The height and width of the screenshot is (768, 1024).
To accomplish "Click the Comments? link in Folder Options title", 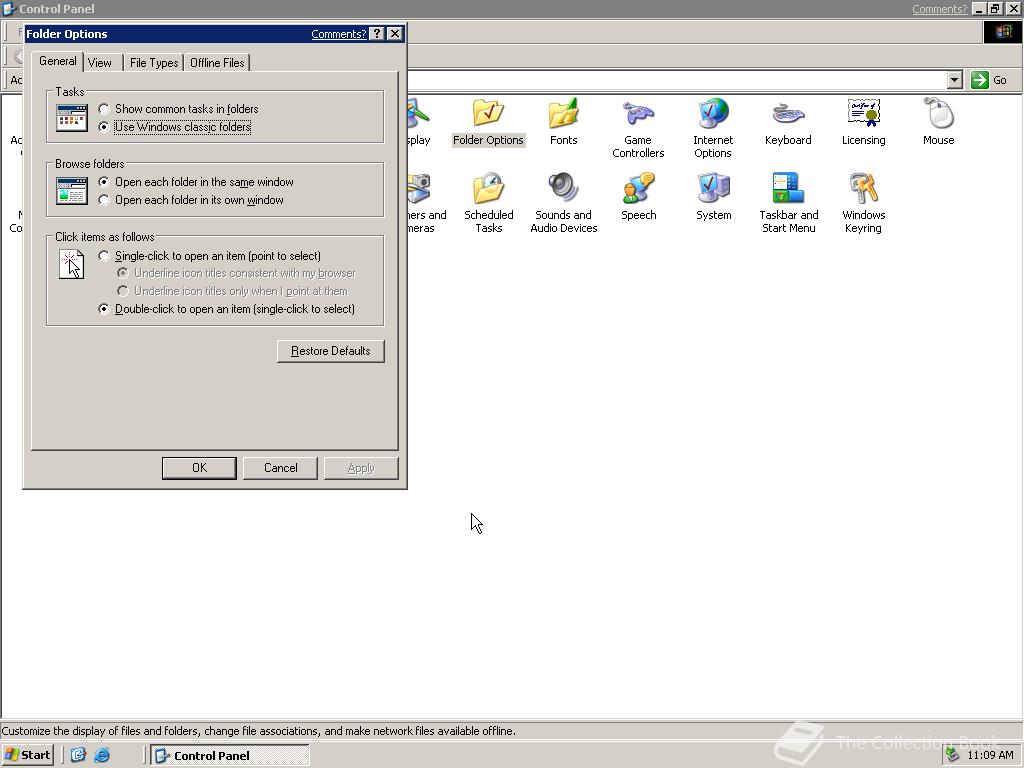I will click(338, 34).
